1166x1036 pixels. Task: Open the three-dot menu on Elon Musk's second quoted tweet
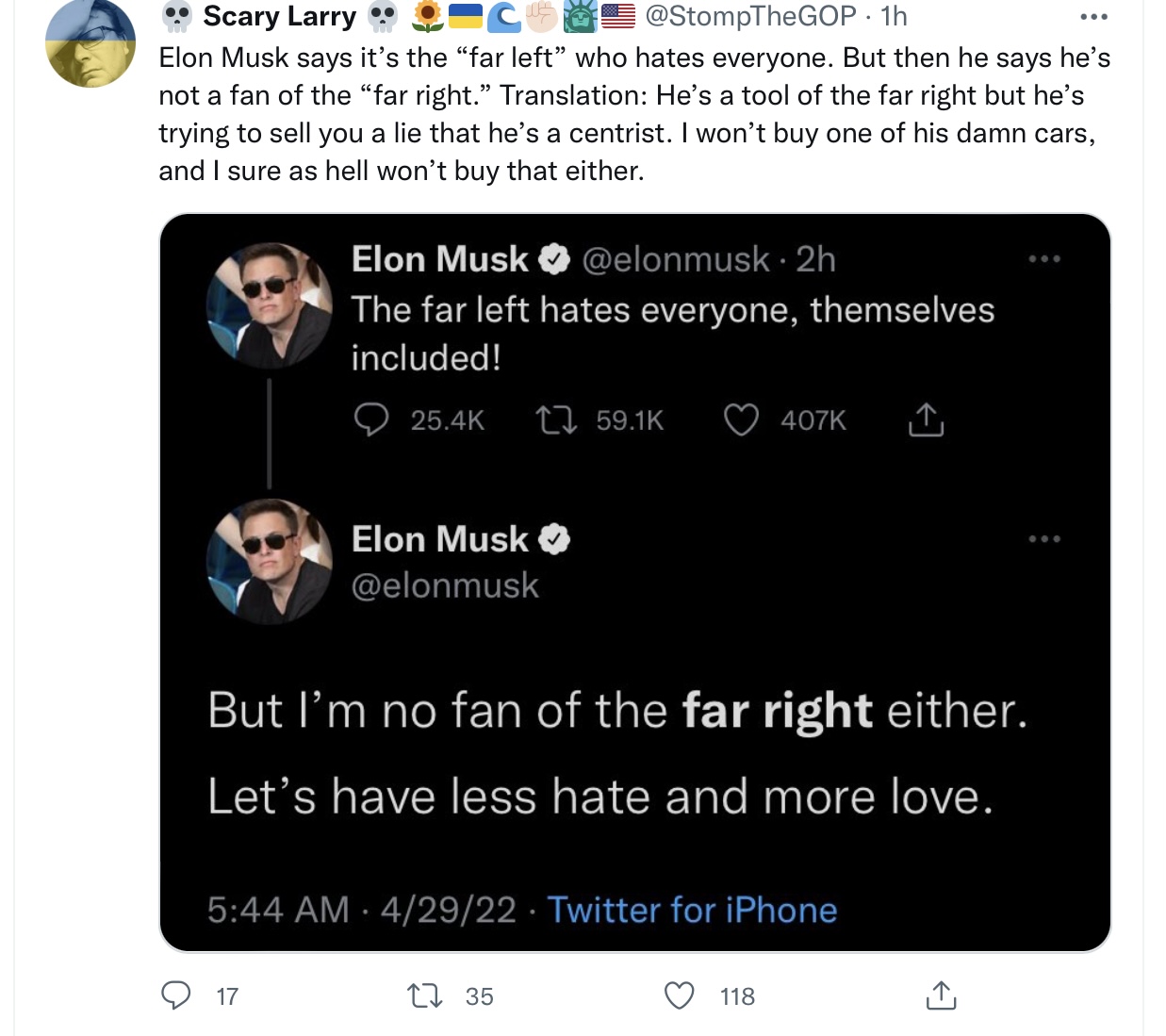point(1044,538)
